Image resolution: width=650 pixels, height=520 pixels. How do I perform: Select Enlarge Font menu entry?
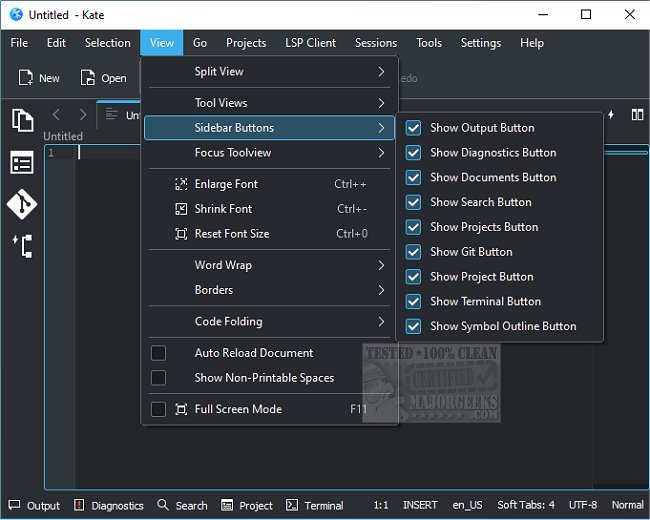point(226,184)
